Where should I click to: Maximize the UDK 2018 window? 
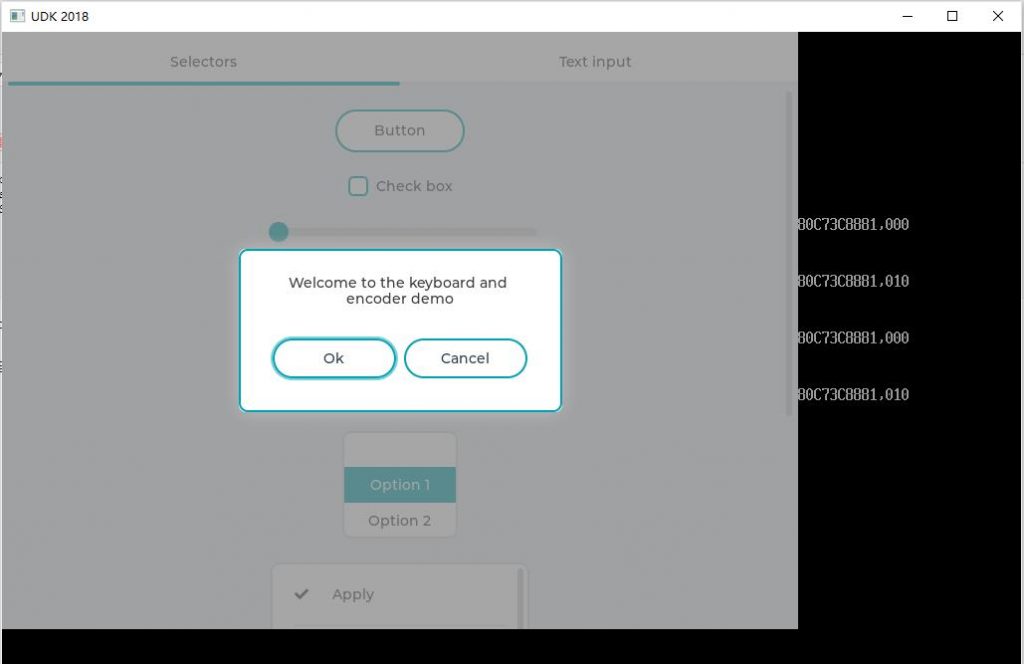(x=952, y=16)
